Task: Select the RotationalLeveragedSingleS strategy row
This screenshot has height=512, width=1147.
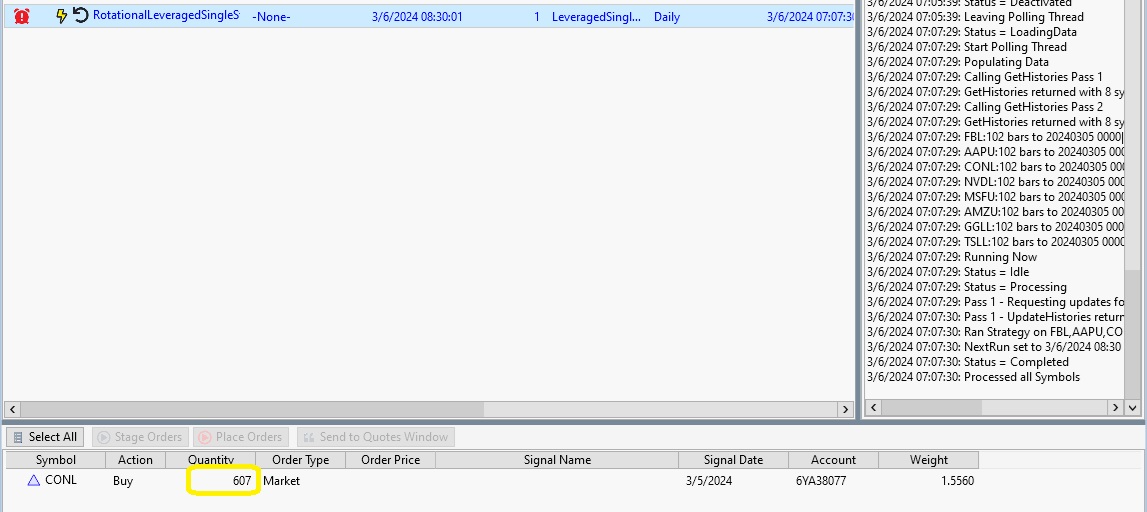Action: (166, 16)
